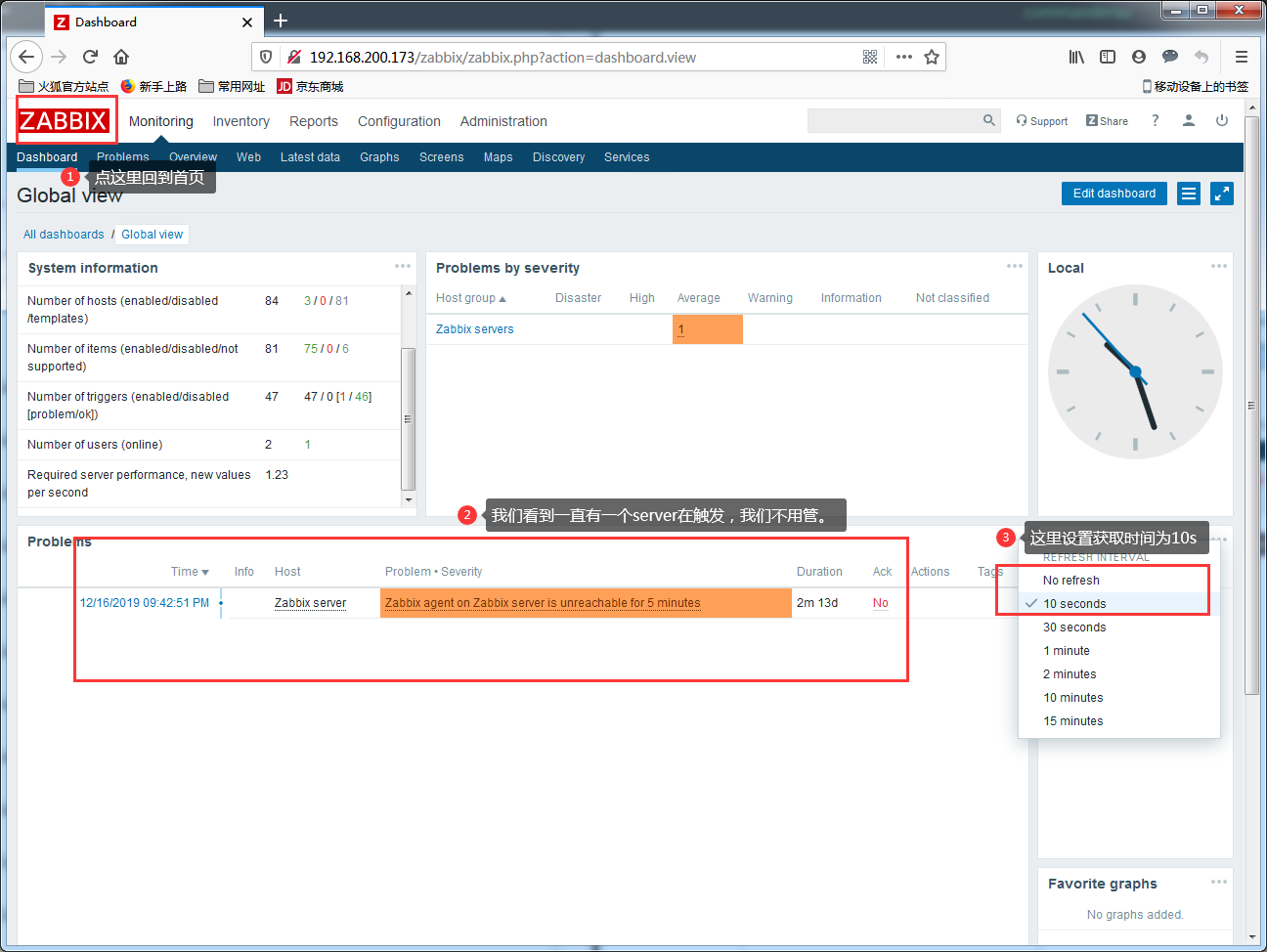Open System information widget menu dots
Image resolution: width=1267 pixels, height=952 pixels.
(403, 266)
